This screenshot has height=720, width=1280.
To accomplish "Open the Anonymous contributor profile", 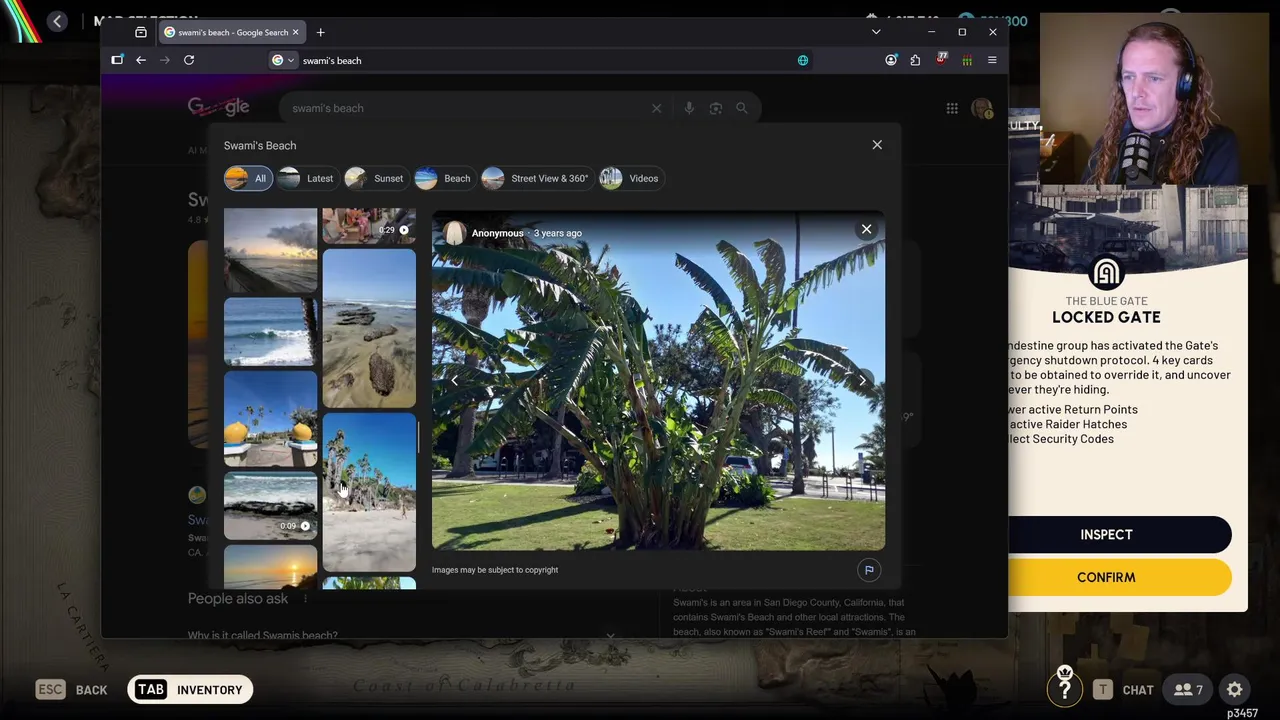I will coord(497,233).
